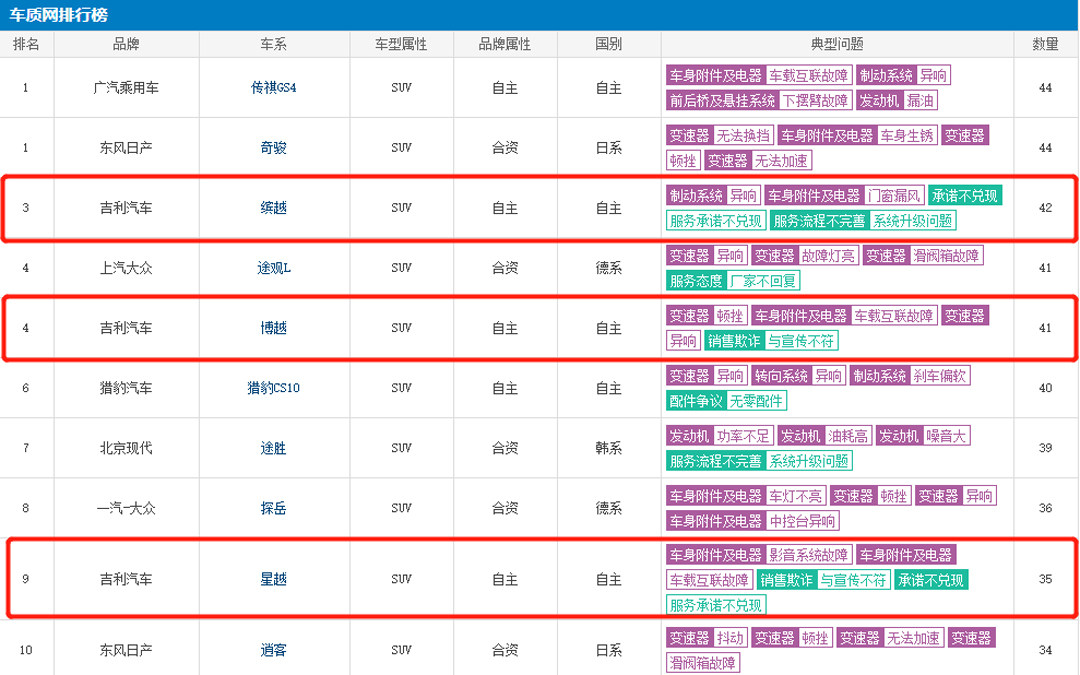The height and width of the screenshot is (675, 1080).
Task: Open the 博越 car series link
Action: point(273,328)
